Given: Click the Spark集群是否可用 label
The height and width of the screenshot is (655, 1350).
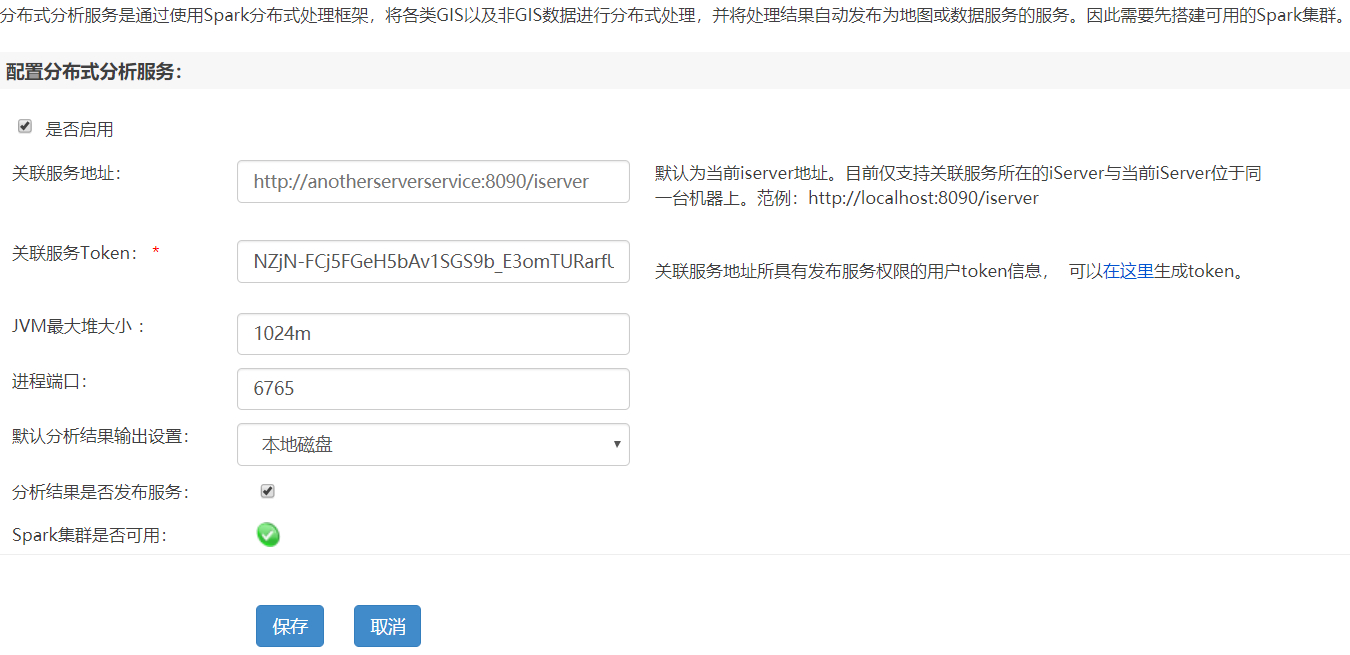Looking at the screenshot, I should tap(89, 535).
